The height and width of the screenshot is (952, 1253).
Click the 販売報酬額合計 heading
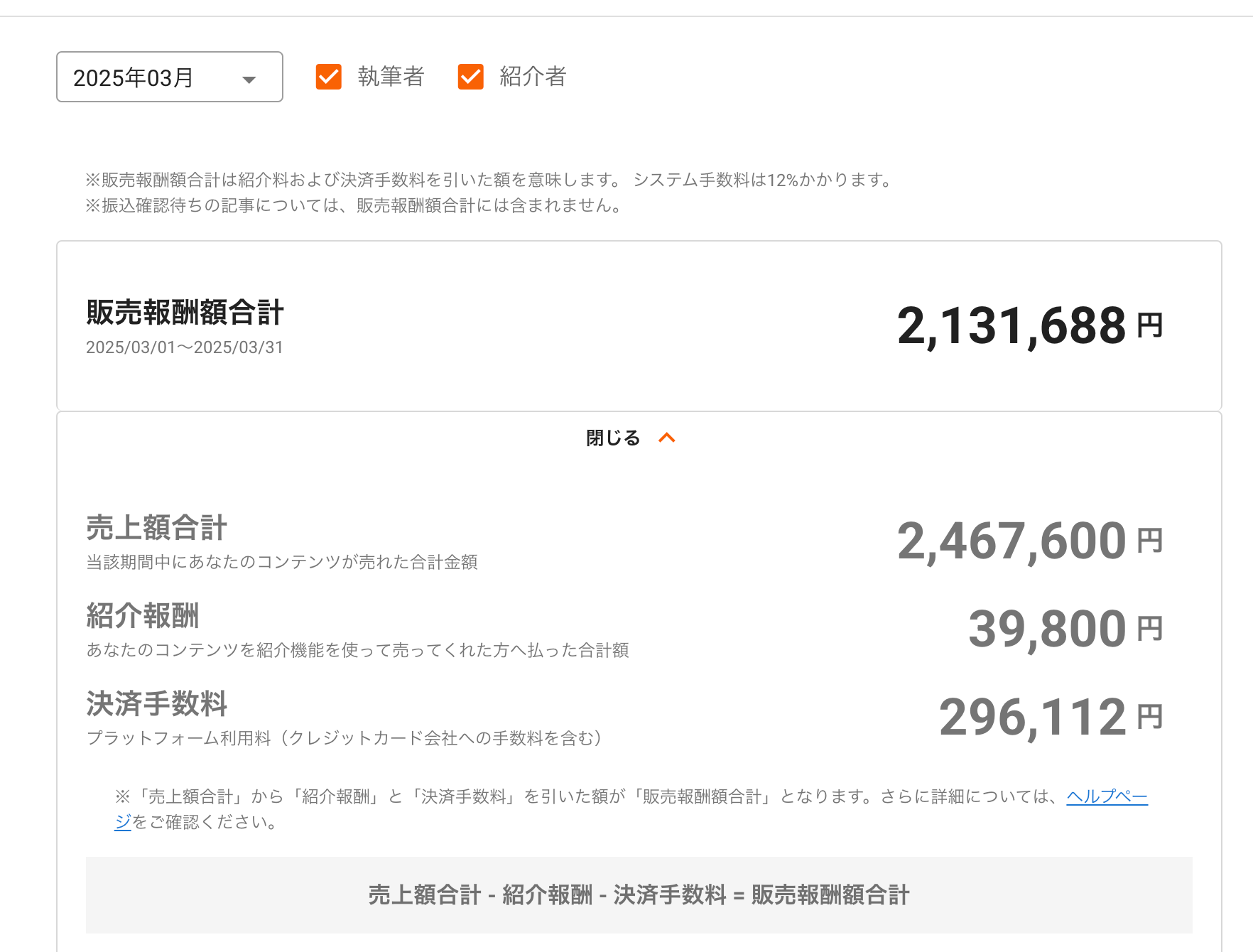coord(185,312)
